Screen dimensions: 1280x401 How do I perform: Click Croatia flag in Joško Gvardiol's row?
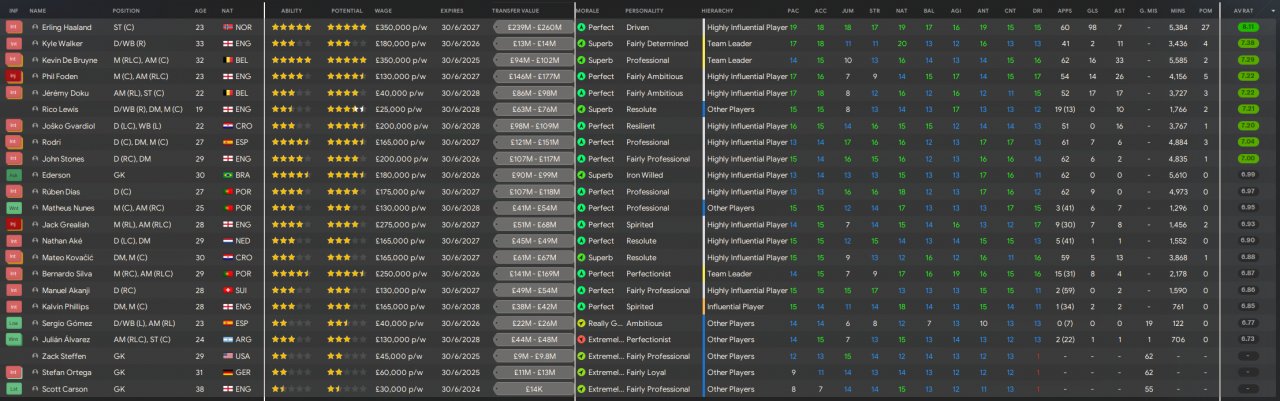[228, 126]
